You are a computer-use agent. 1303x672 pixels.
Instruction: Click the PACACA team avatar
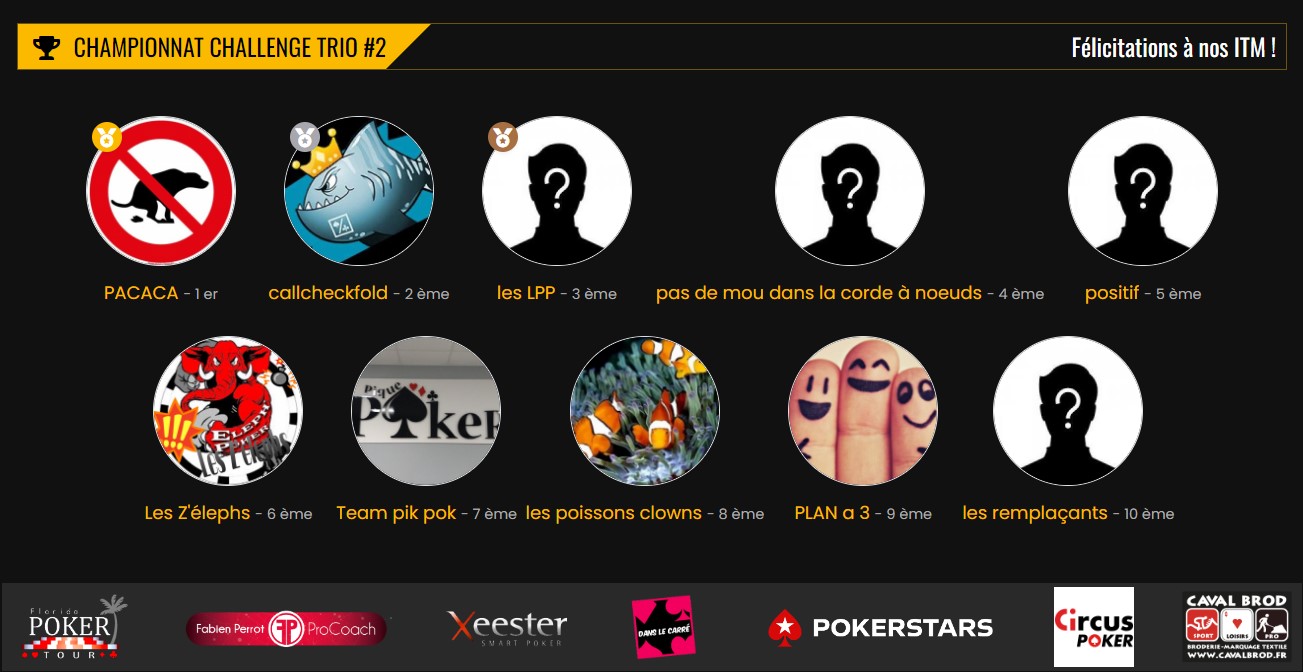[161, 191]
